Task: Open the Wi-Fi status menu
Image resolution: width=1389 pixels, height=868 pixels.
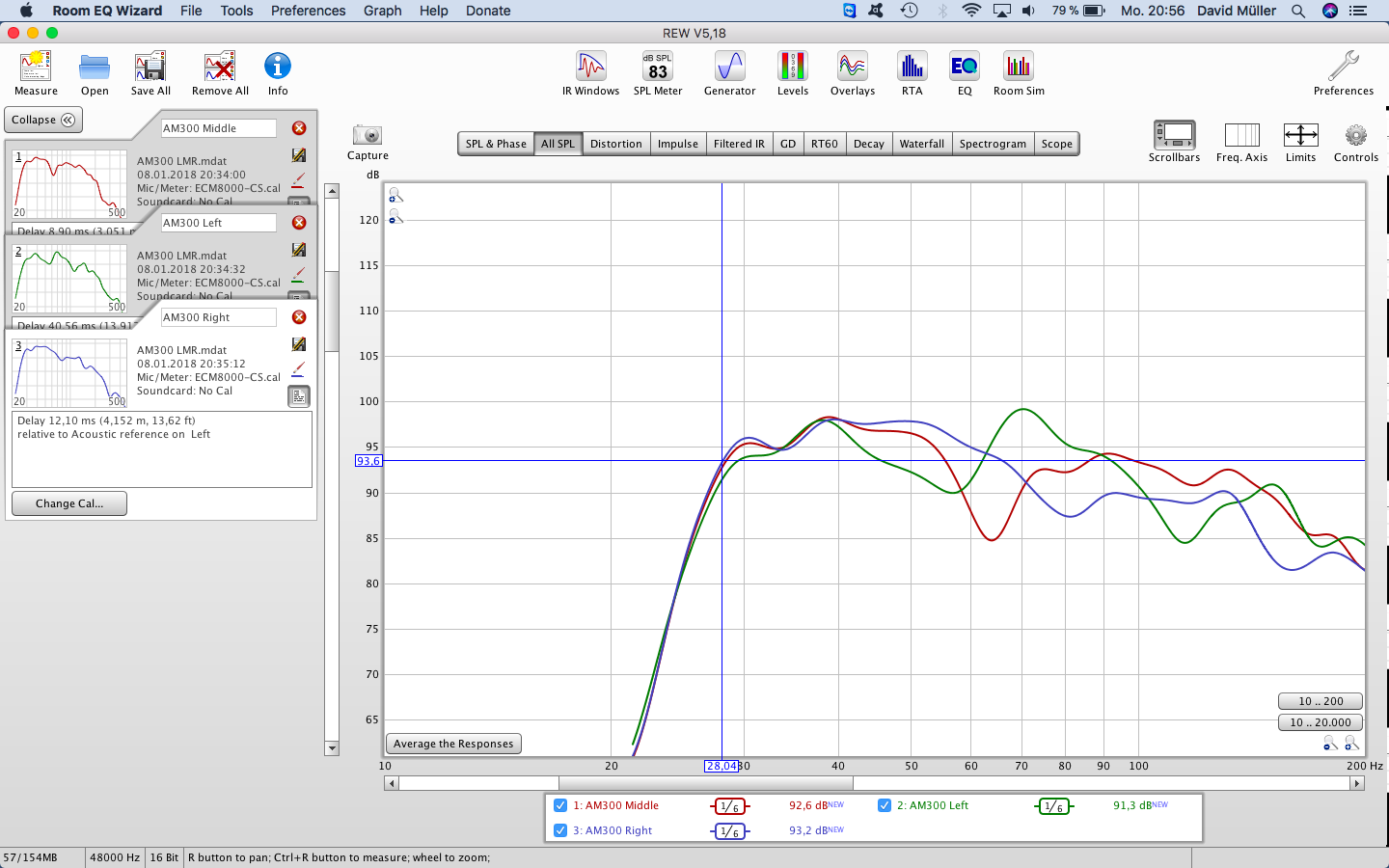Action: click(971, 11)
